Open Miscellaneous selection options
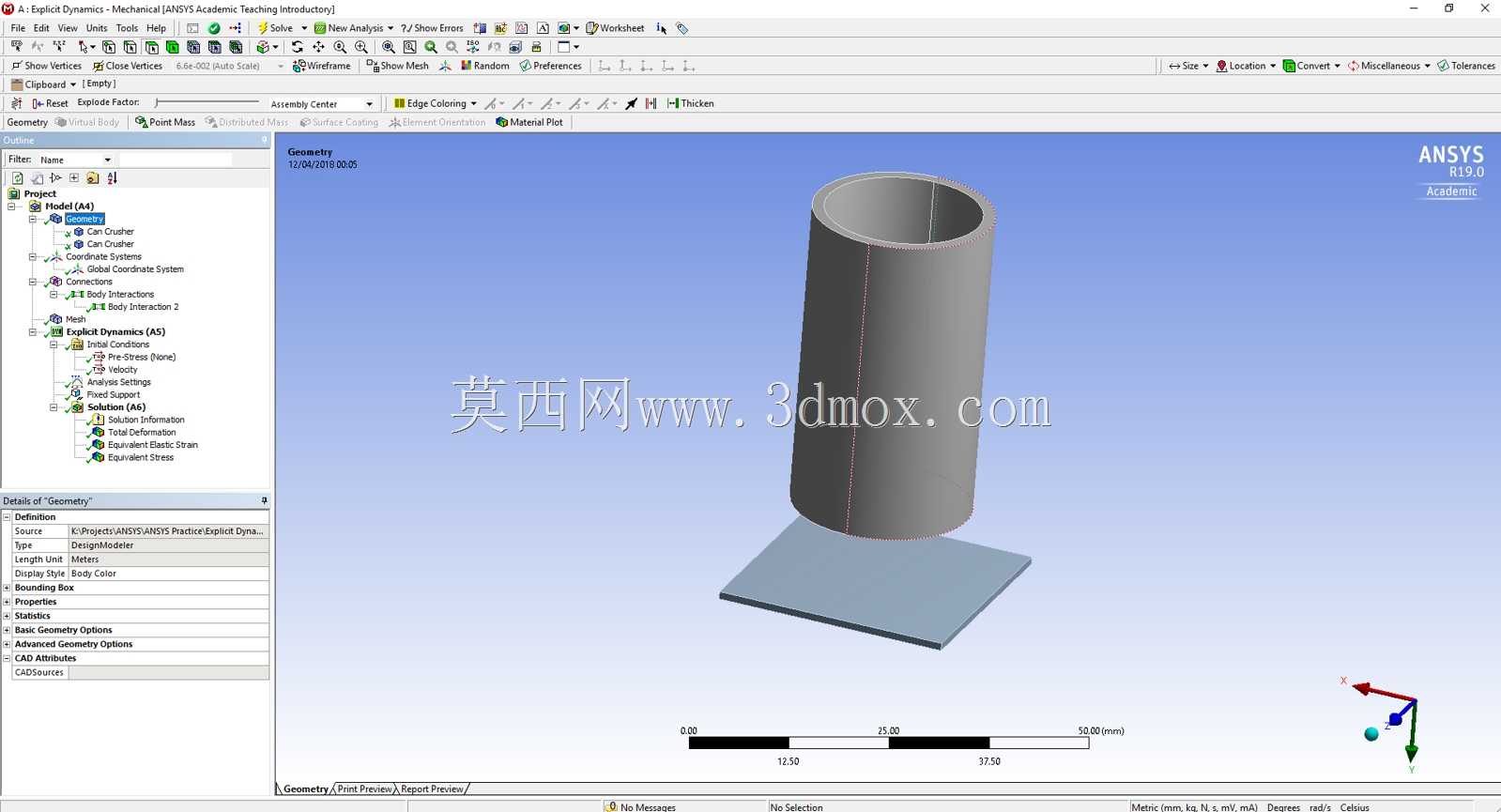Screen dimensions: 1501x812 [1388, 66]
